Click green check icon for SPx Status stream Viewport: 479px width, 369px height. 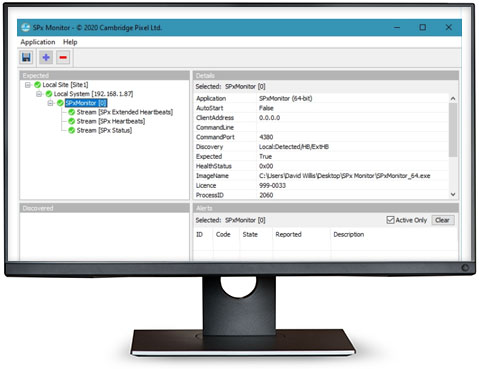pos(72,130)
